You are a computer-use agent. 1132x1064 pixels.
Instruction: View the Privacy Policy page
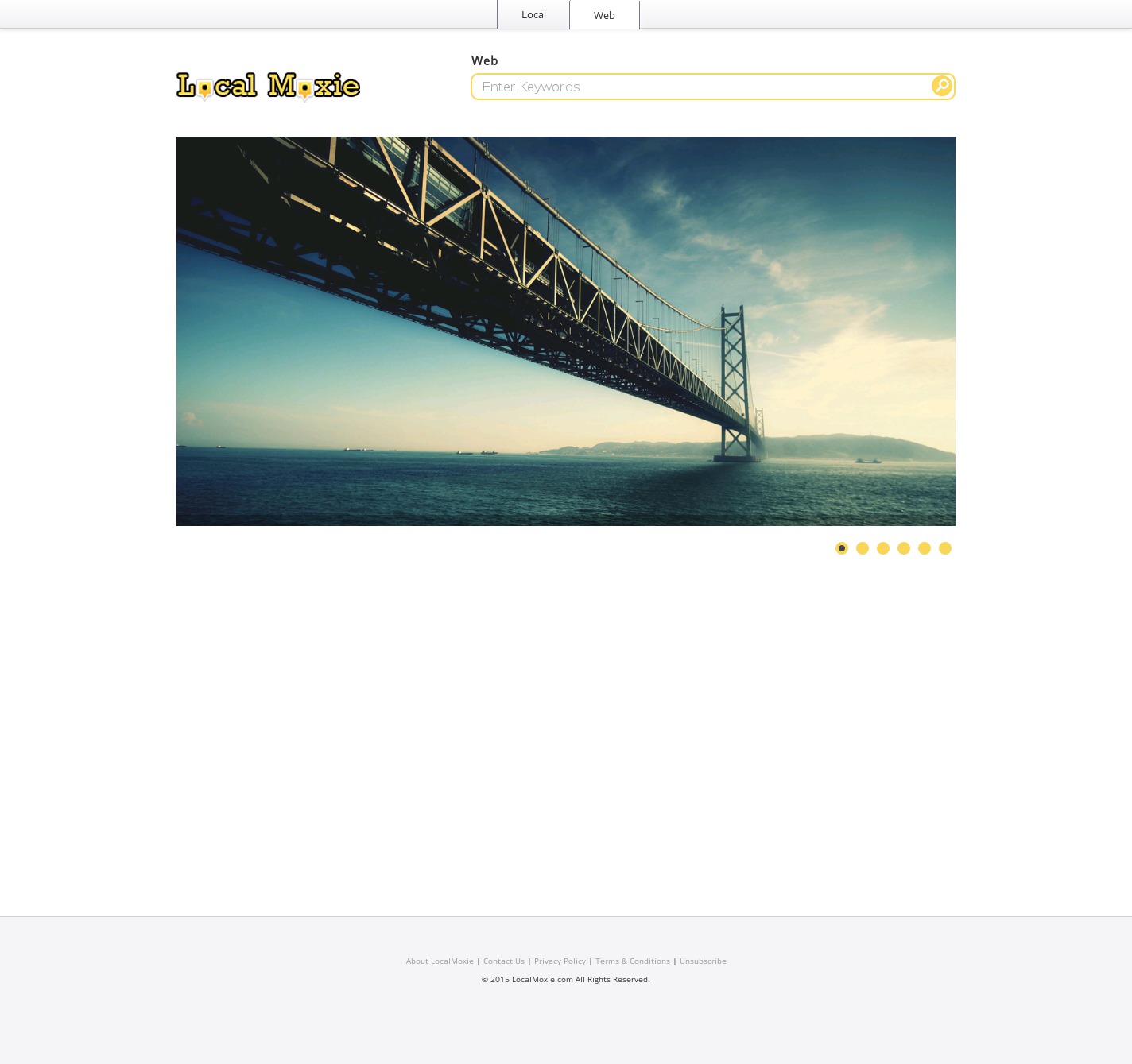(x=560, y=961)
